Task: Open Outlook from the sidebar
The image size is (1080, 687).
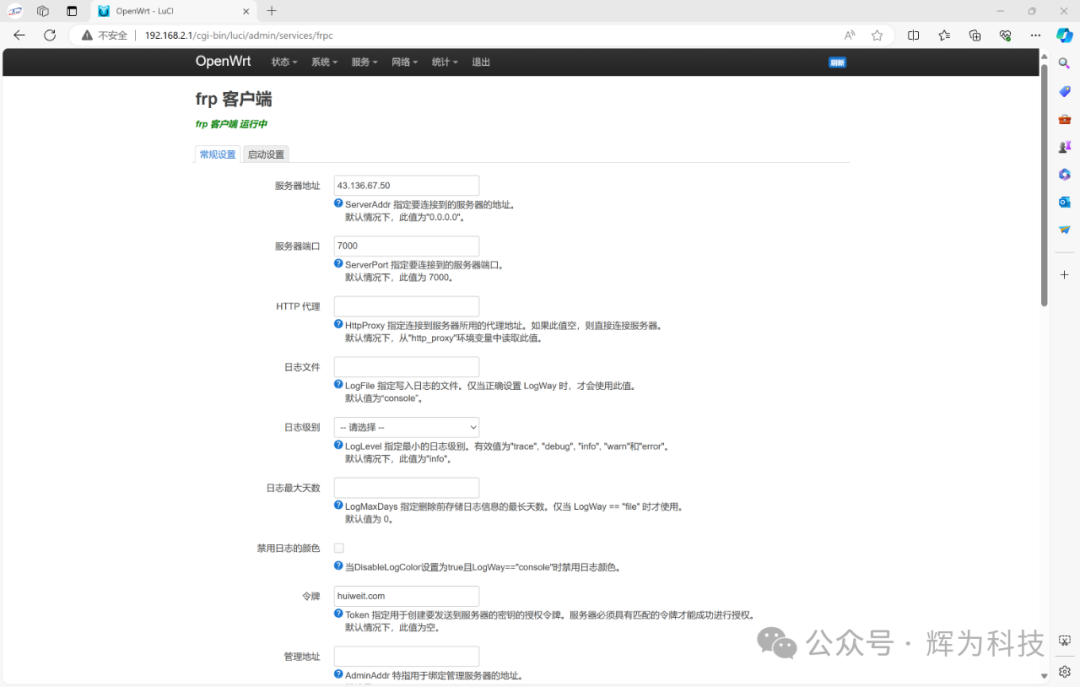Action: click(1064, 205)
